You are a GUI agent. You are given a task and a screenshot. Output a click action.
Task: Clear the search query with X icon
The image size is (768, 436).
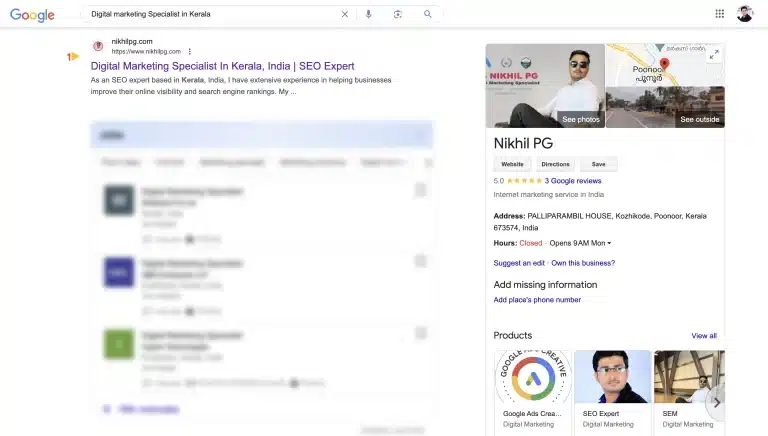(x=345, y=14)
